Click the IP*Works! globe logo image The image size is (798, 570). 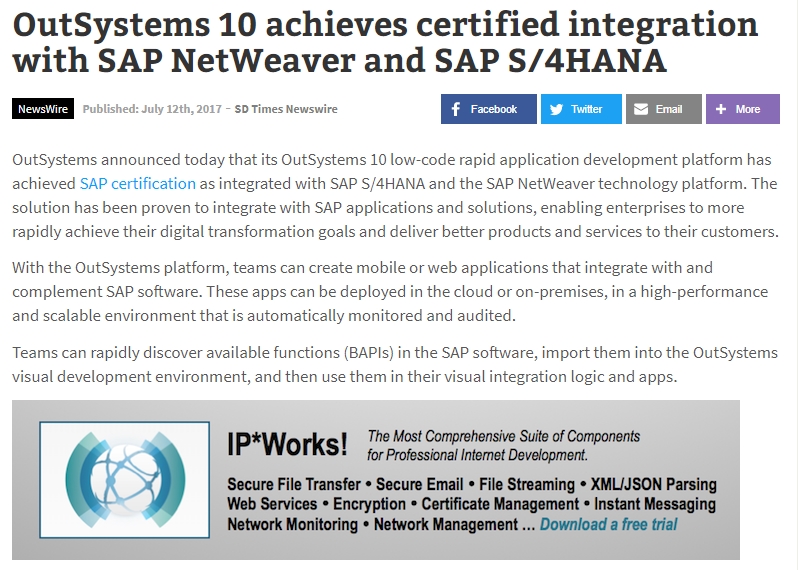click(x=125, y=479)
